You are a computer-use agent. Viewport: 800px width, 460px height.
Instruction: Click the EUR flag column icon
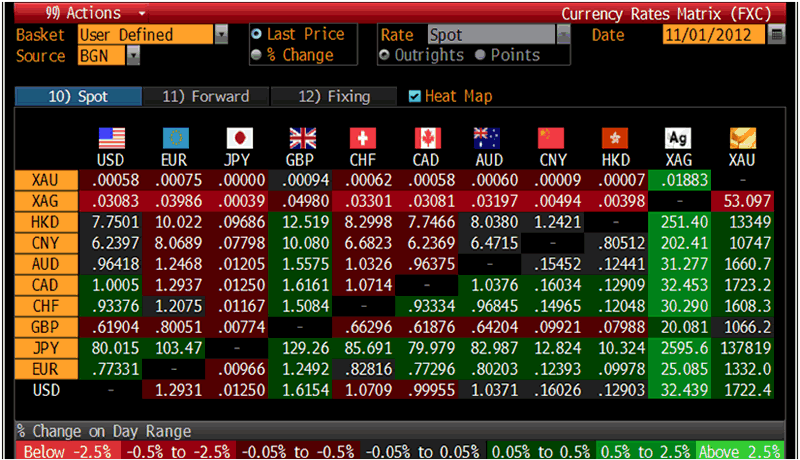pyautogui.click(x=174, y=139)
